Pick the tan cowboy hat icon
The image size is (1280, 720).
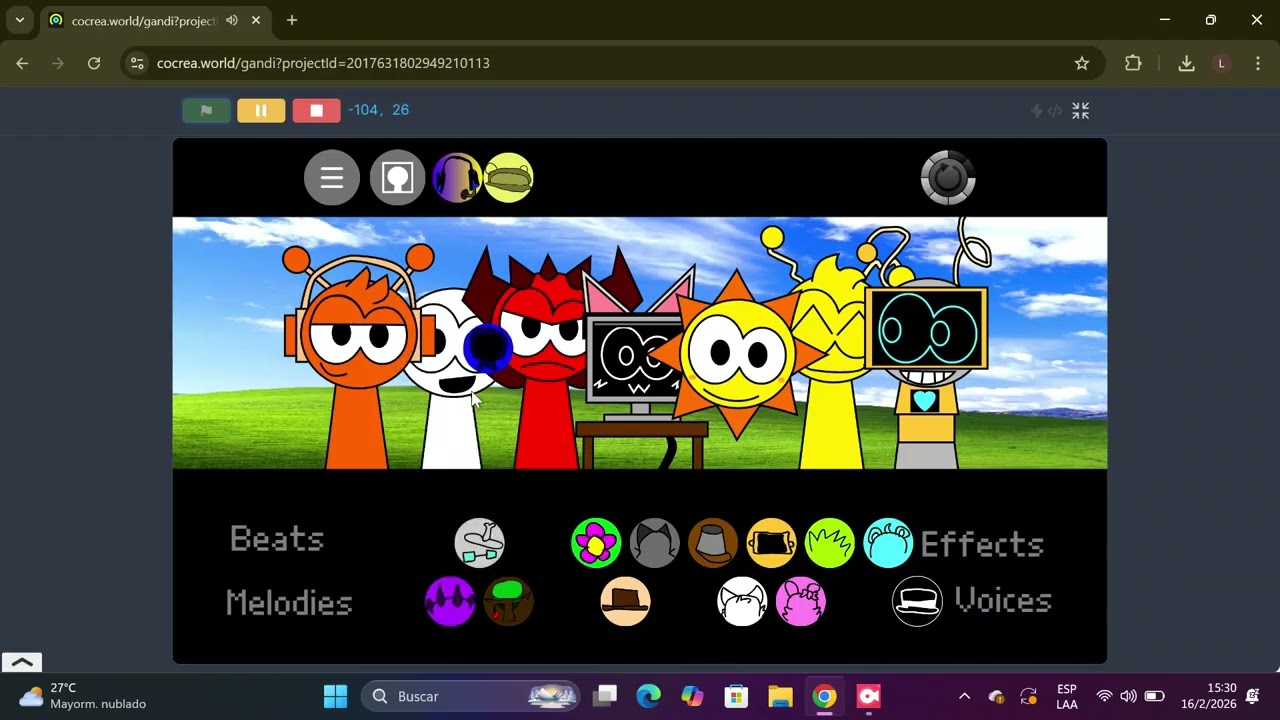[x=626, y=601]
